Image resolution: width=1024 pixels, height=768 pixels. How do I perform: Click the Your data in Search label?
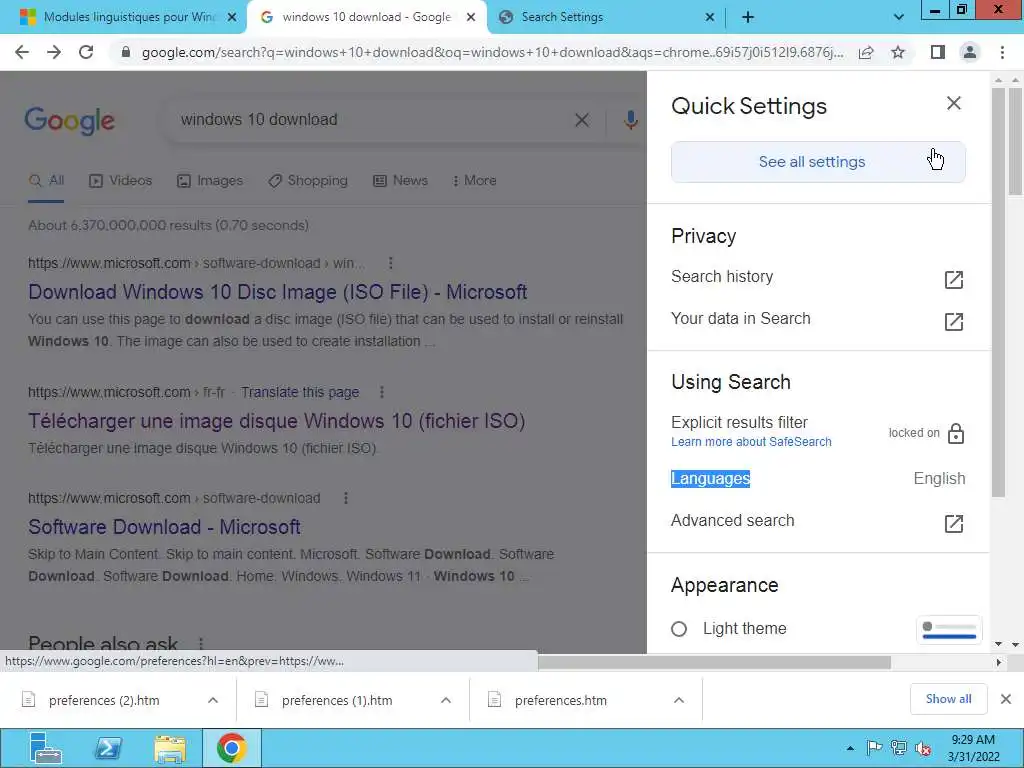coord(741,319)
